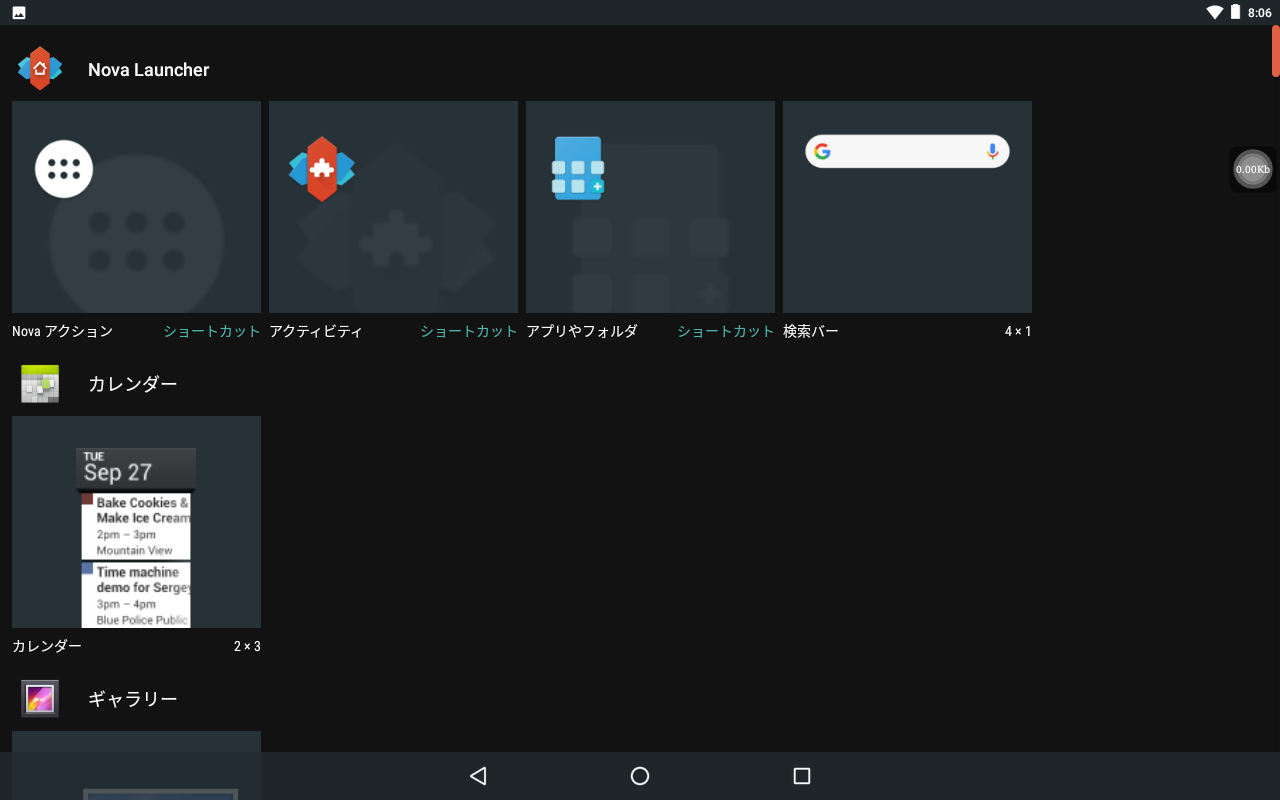
Task: Click the カレンダー section header text
Action: click(133, 384)
